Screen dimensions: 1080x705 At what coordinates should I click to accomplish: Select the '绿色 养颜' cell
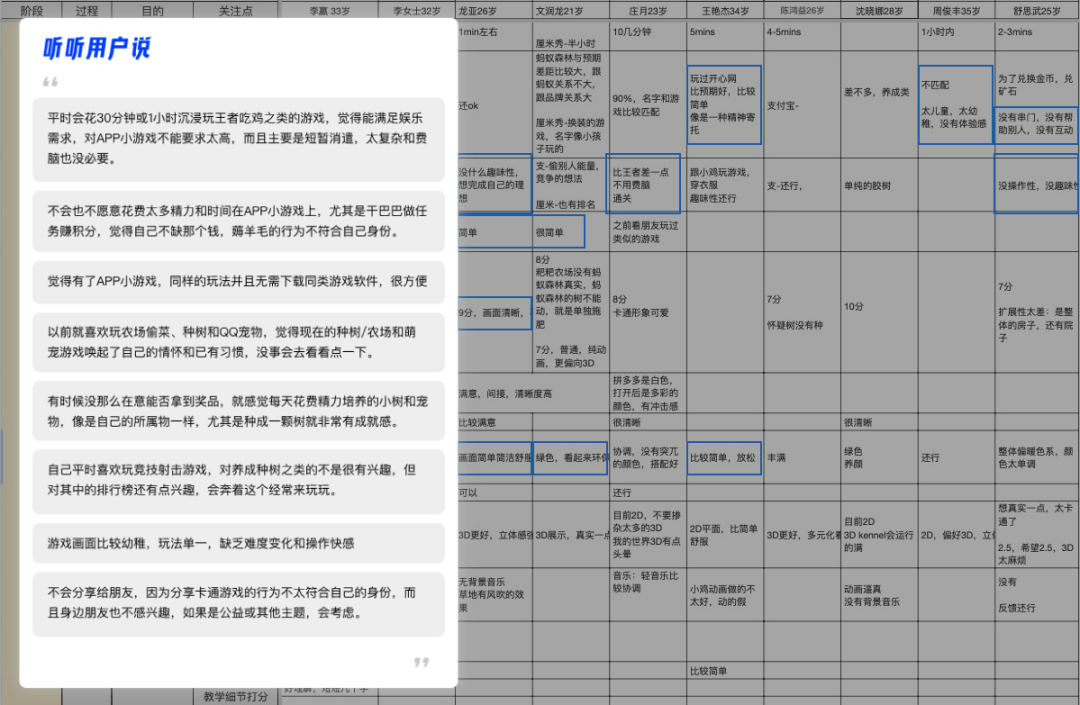[880, 458]
